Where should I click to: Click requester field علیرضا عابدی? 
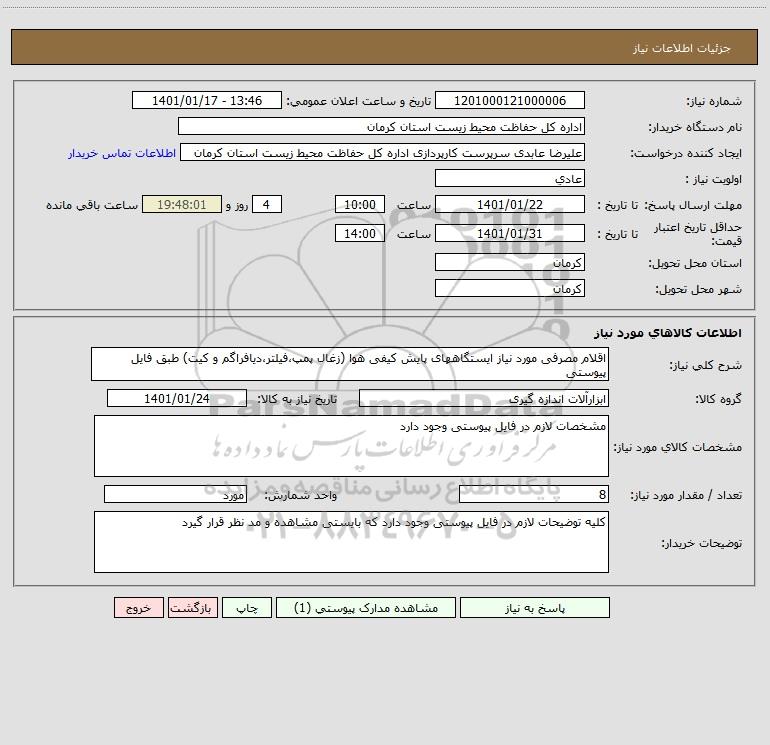[383, 152]
